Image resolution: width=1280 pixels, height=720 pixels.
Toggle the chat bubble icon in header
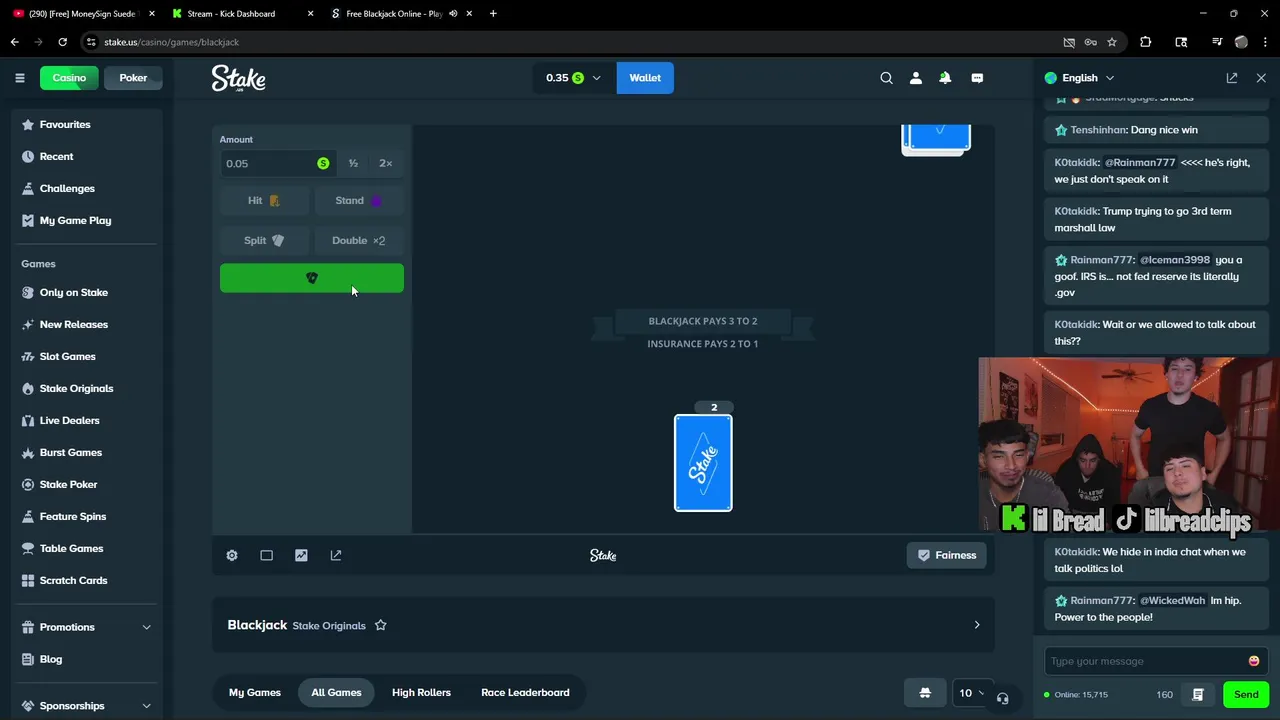[x=977, y=78]
